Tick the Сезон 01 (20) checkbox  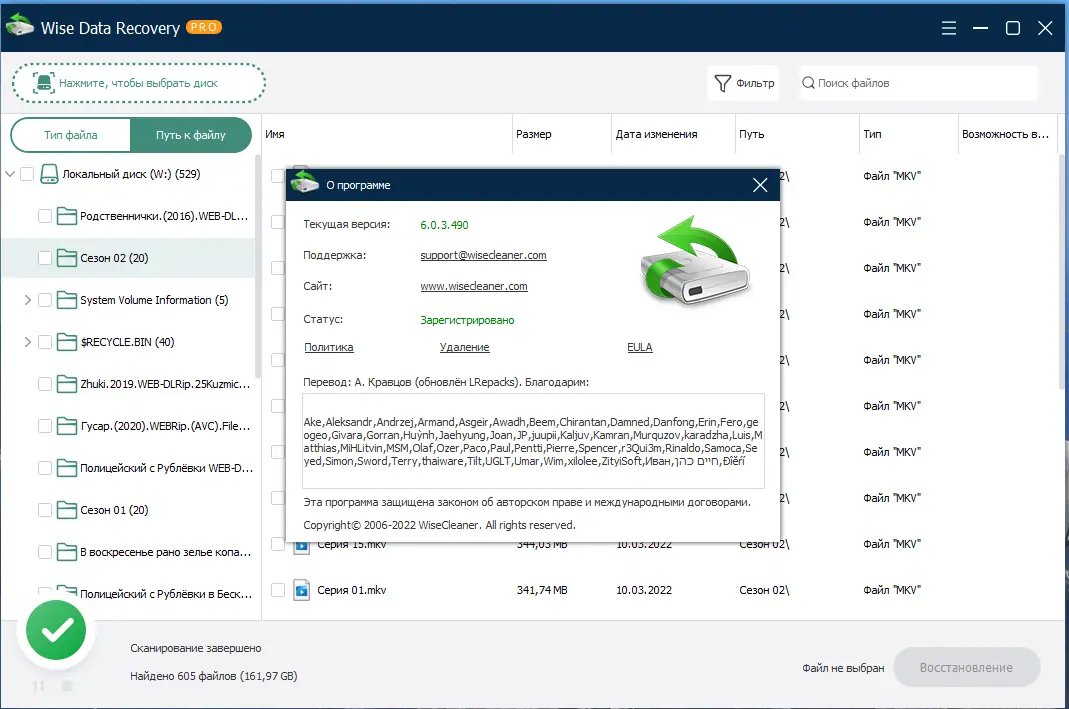tap(45, 510)
